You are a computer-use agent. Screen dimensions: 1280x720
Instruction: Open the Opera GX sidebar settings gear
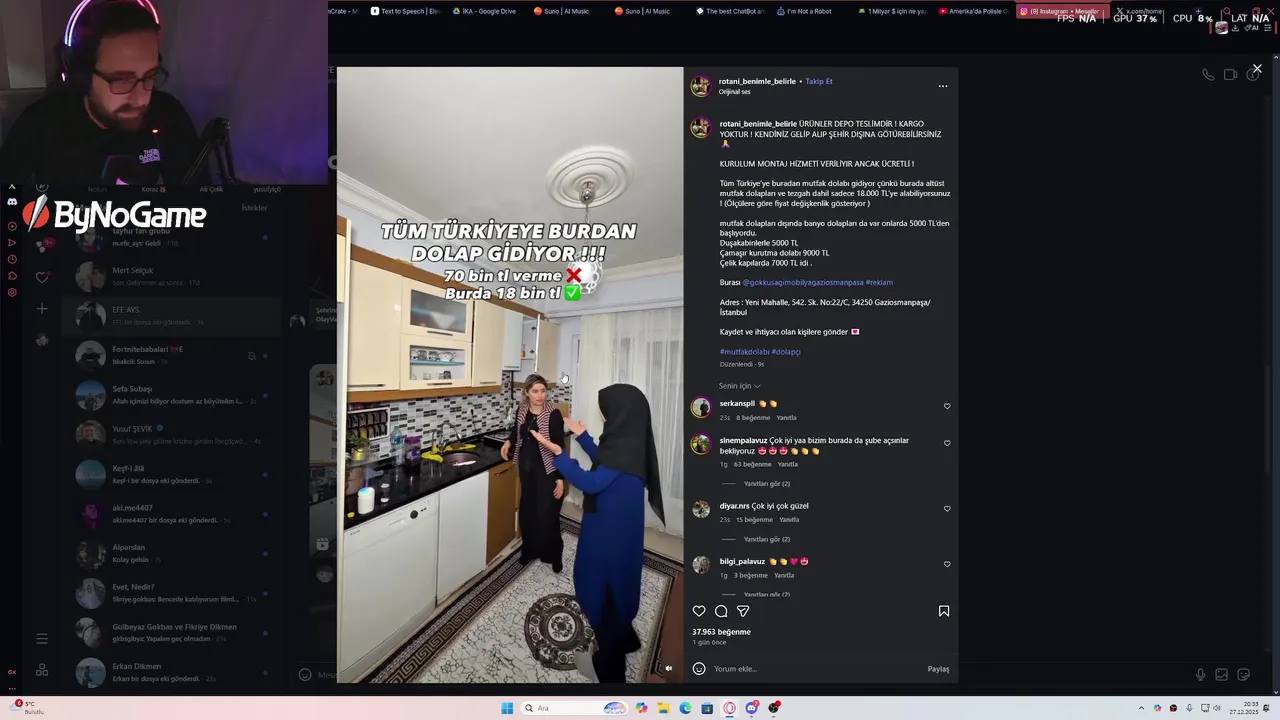point(12,293)
